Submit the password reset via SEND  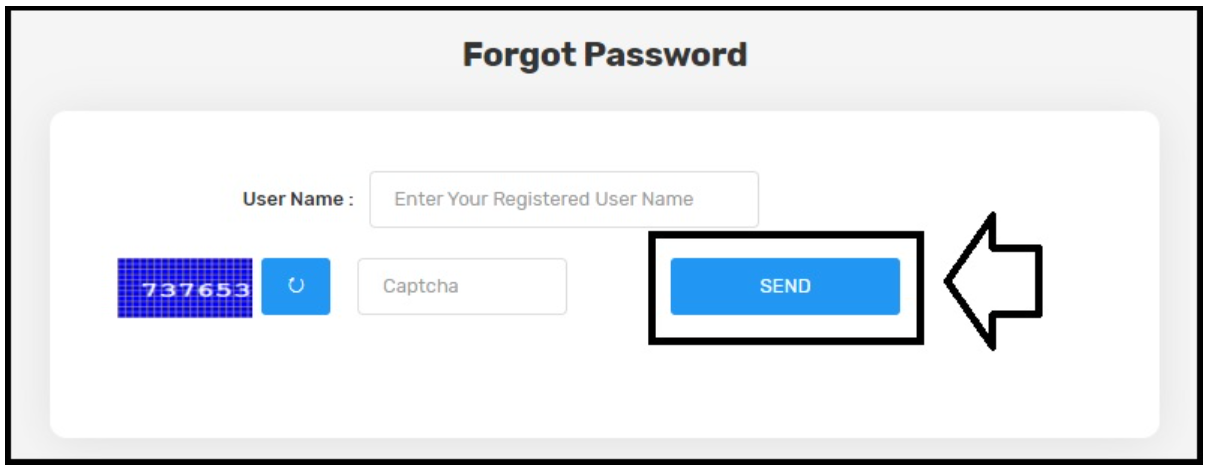785,286
